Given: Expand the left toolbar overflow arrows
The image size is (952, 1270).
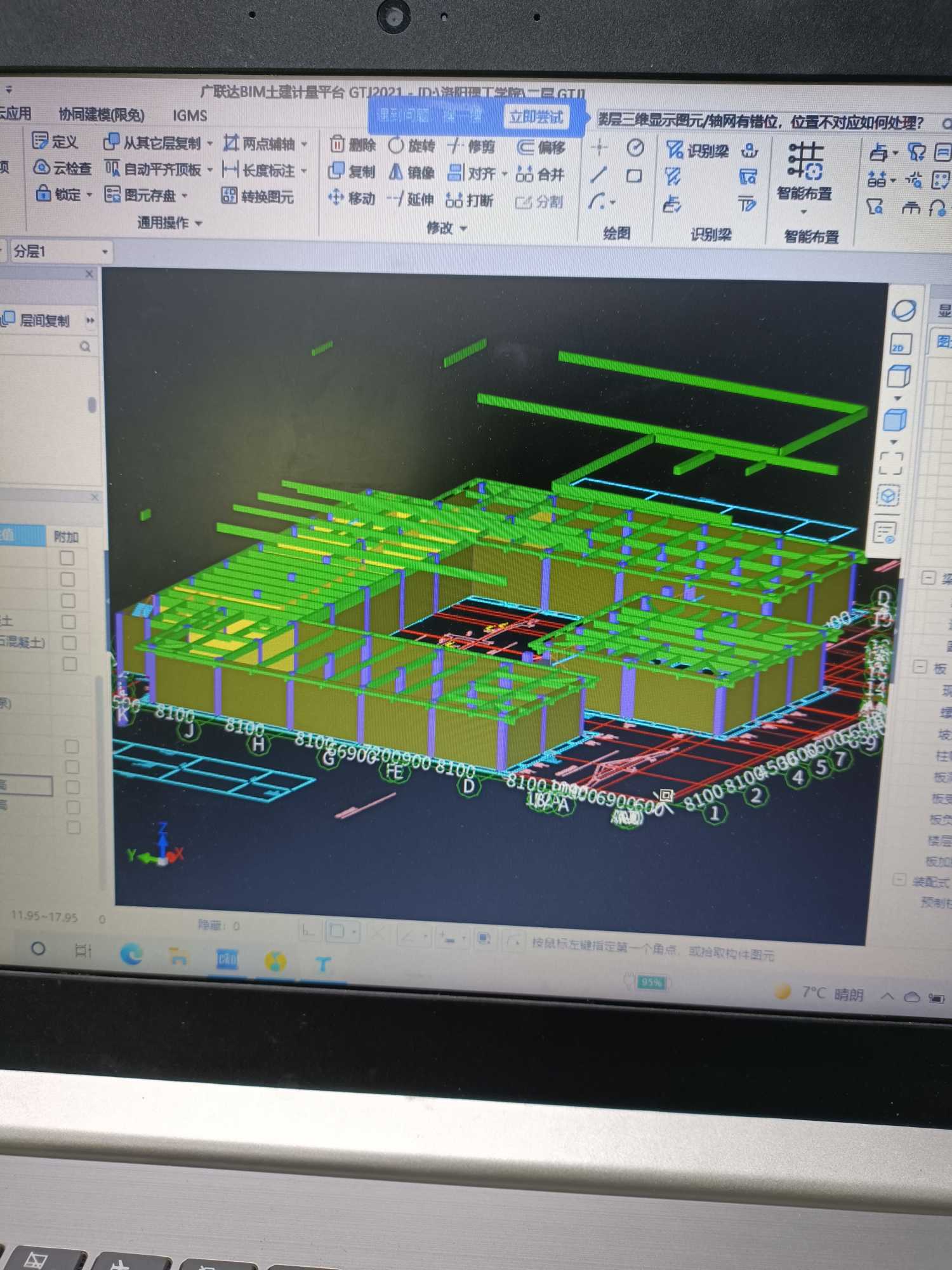Looking at the screenshot, I should tap(90, 320).
